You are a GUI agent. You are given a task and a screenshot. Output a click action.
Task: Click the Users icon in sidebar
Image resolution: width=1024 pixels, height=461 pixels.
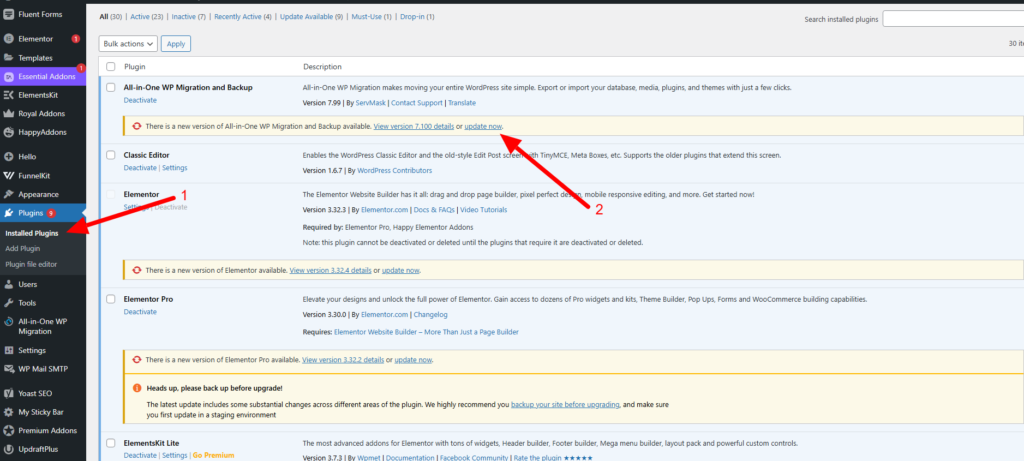(x=9, y=284)
